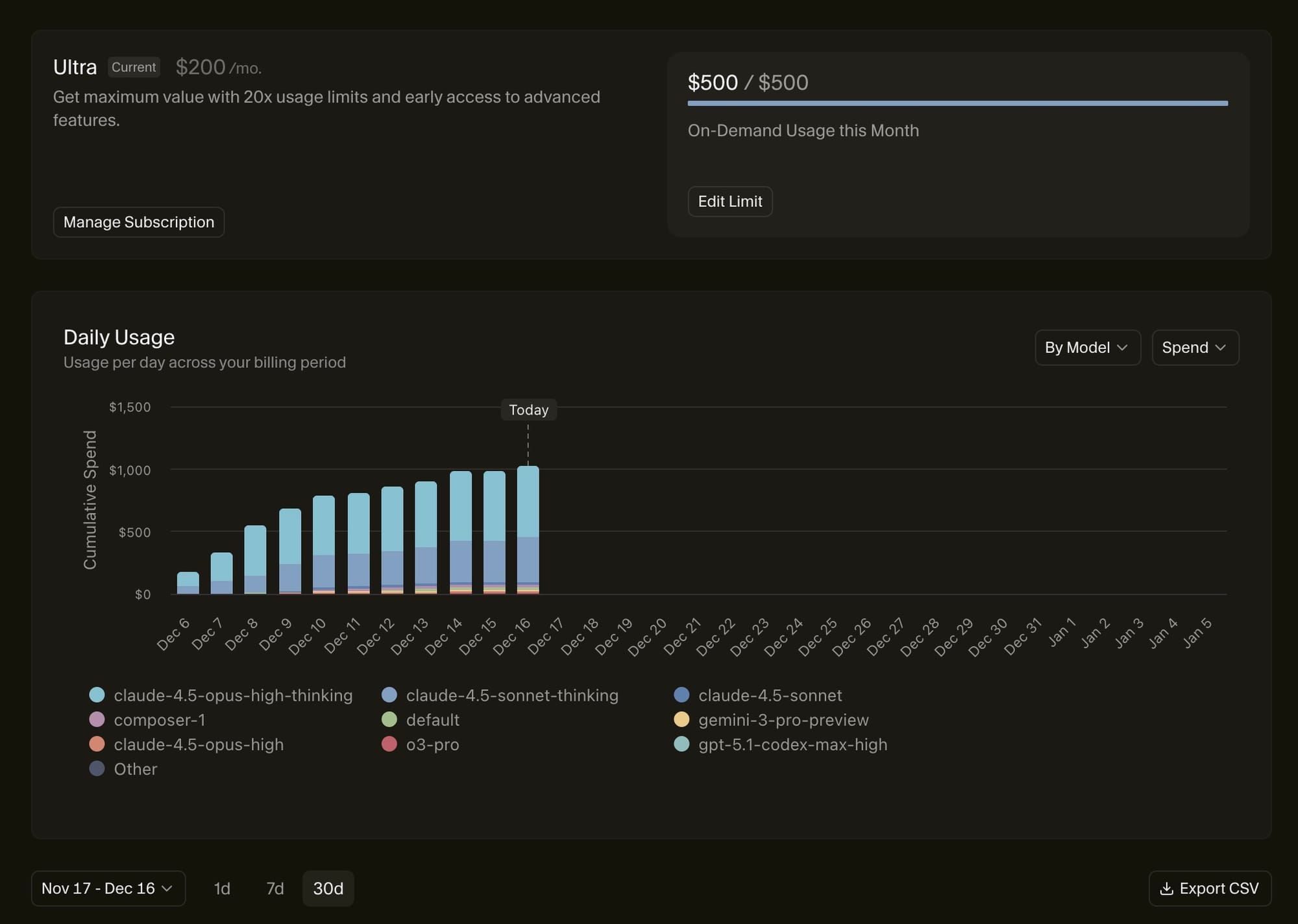This screenshot has width=1298, height=924.
Task: Switch to the 7d range tab
Action: pyautogui.click(x=275, y=888)
